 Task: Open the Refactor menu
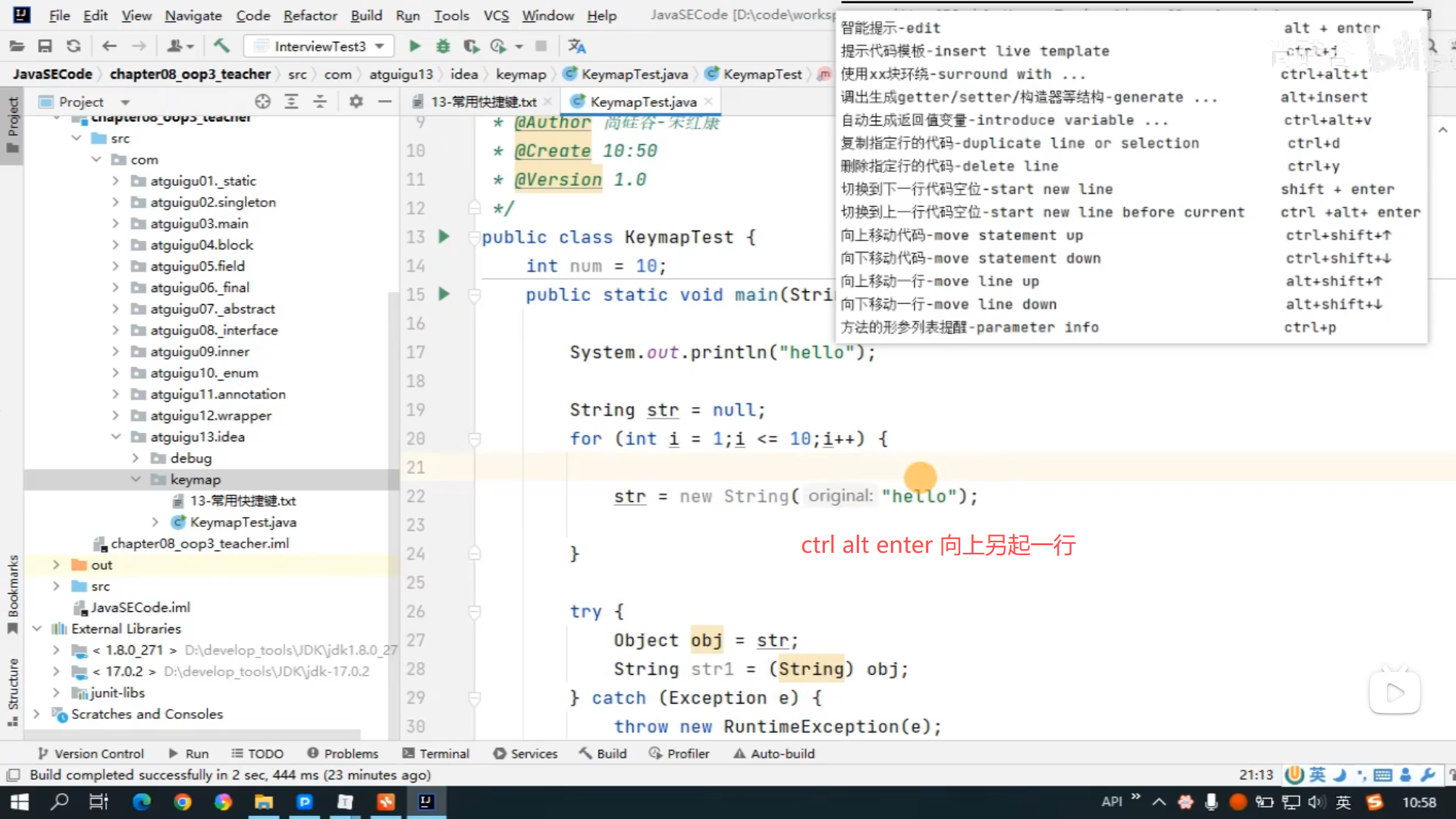(309, 15)
